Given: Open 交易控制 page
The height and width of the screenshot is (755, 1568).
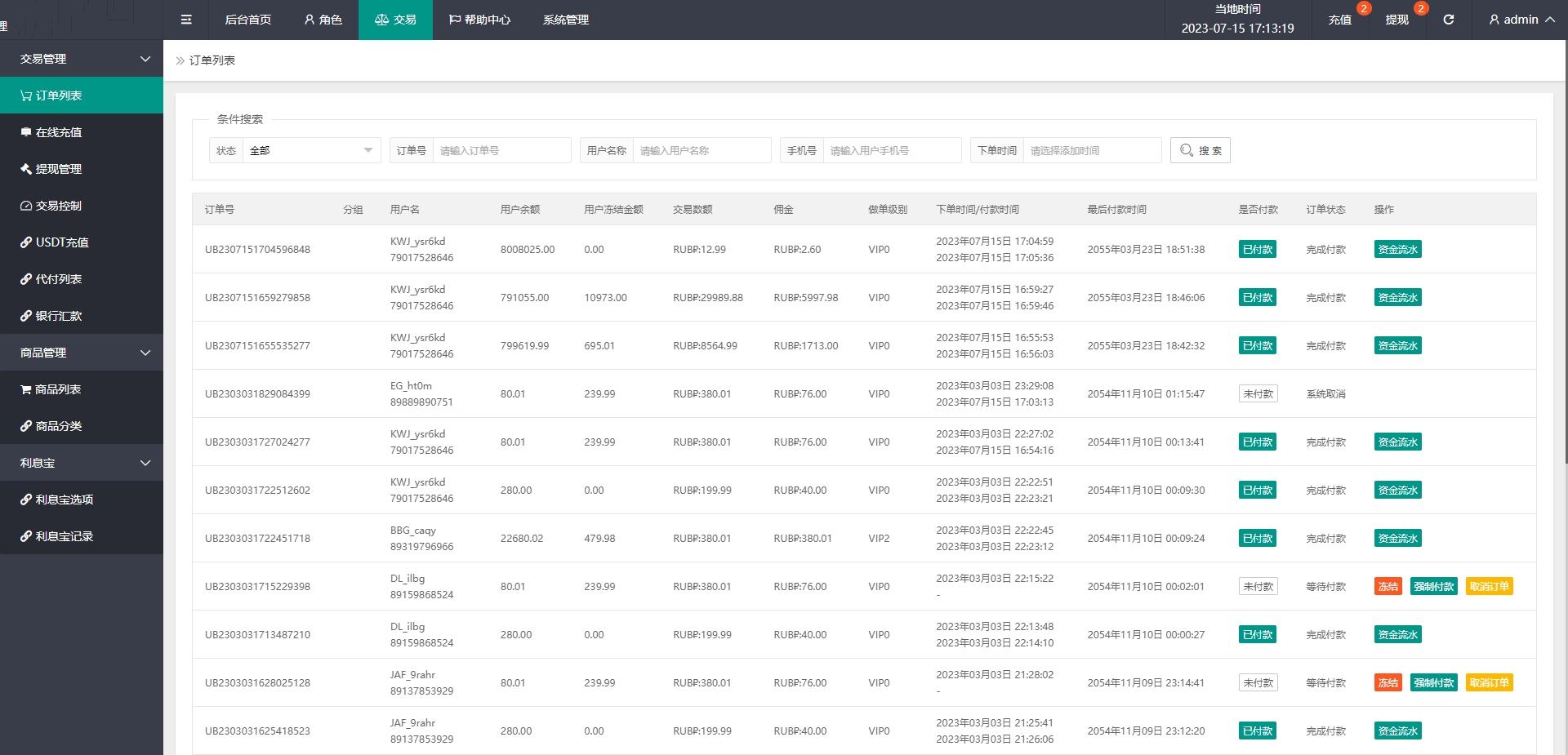Looking at the screenshot, I should pos(82,206).
